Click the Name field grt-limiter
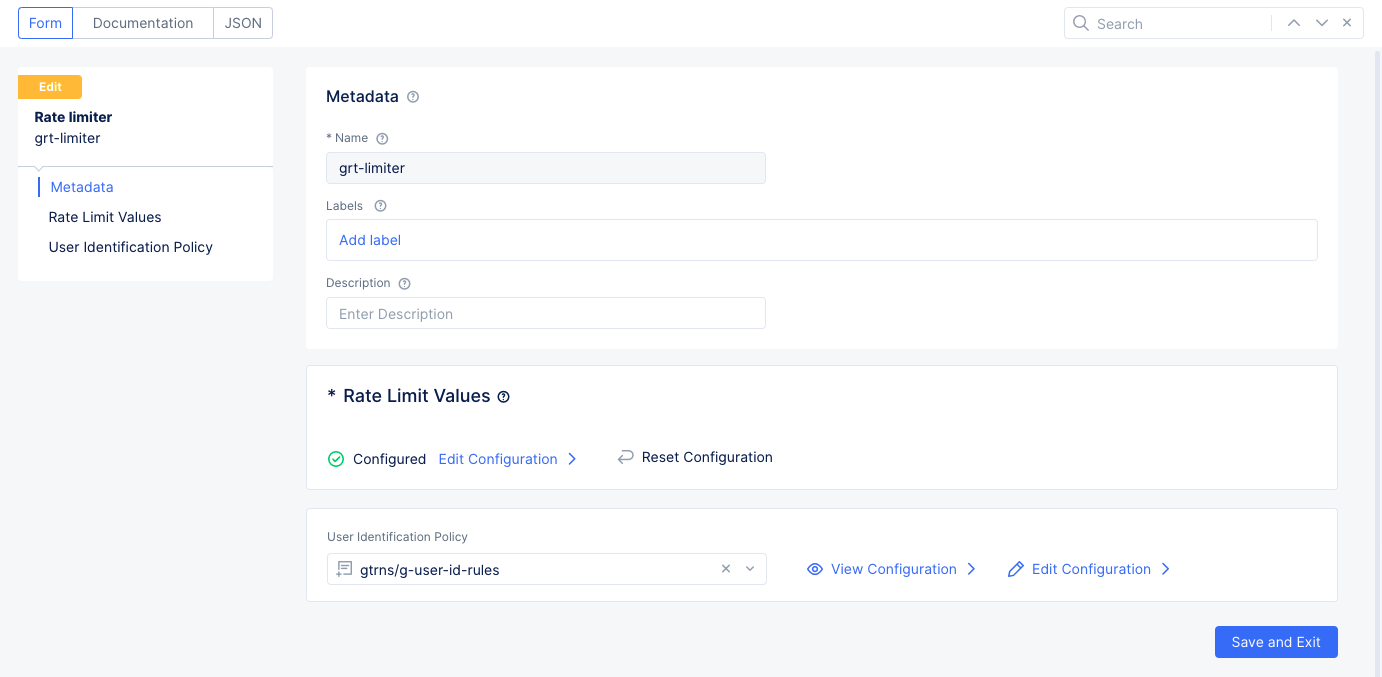 [x=546, y=168]
